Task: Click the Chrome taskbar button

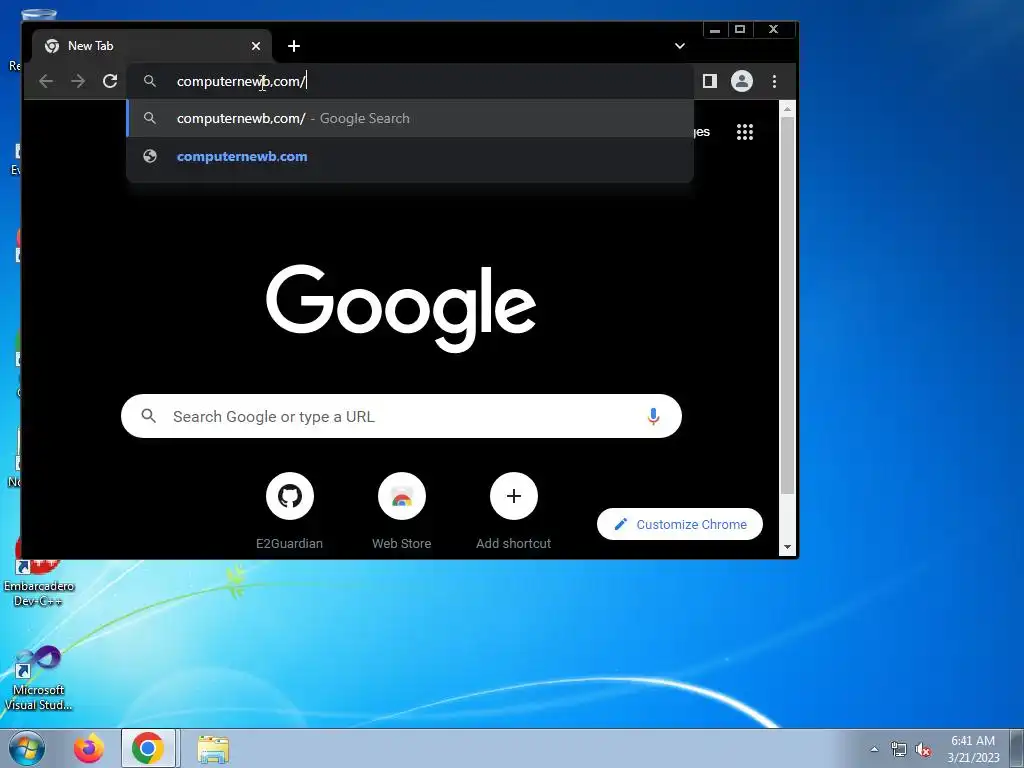Action: (x=148, y=748)
